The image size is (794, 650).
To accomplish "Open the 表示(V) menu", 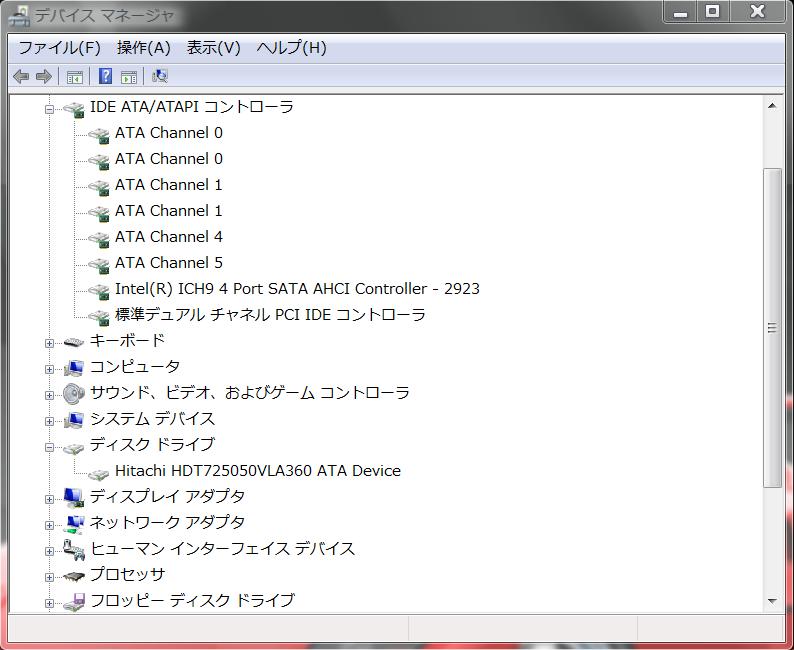I will pos(213,48).
